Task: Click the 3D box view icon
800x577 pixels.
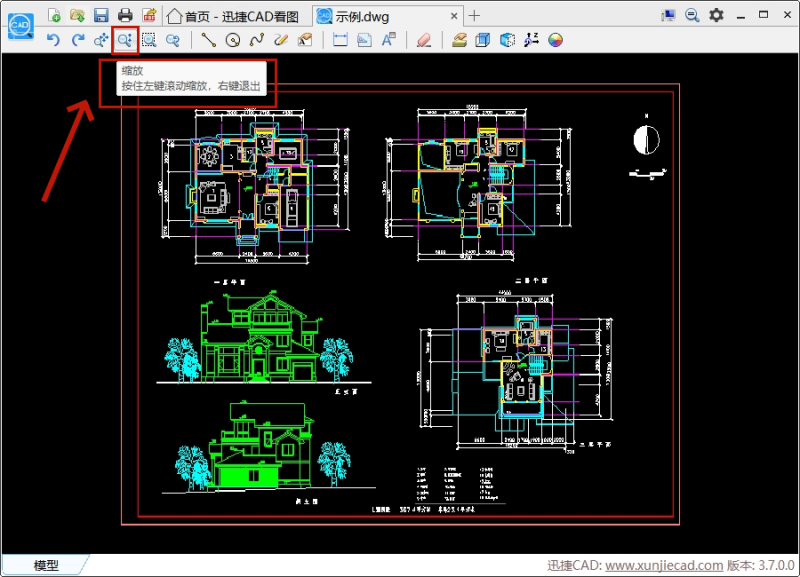Action: (483, 40)
